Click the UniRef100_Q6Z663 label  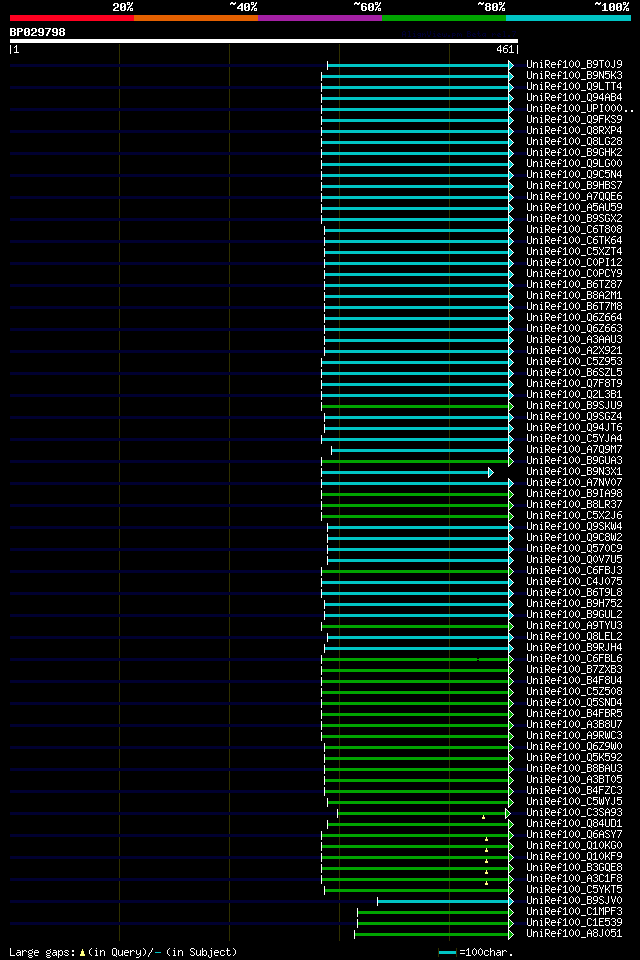(x=574, y=329)
